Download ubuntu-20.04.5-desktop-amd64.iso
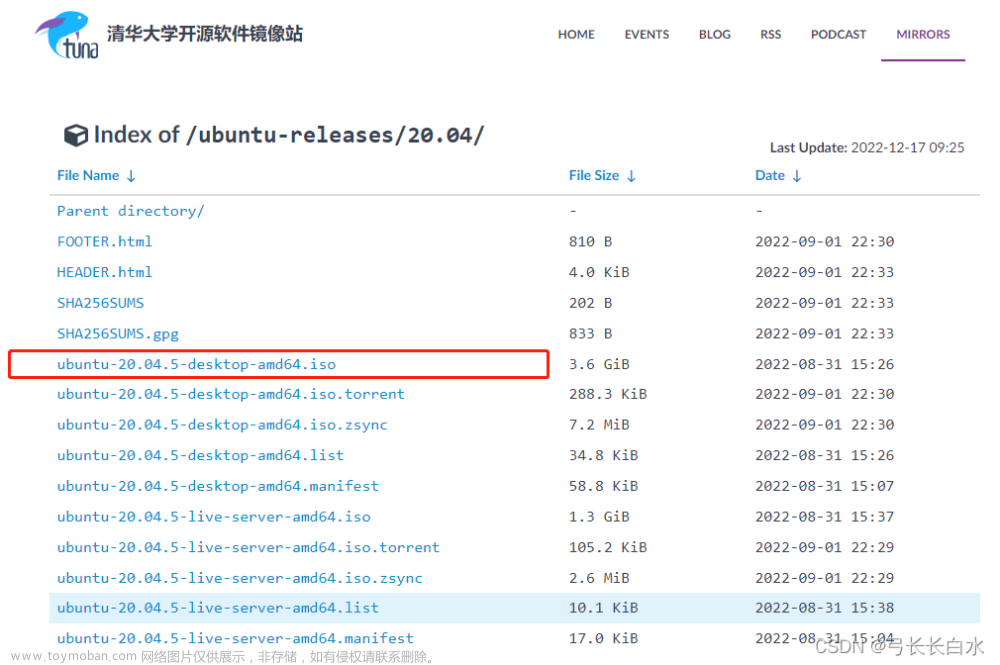 click(x=196, y=363)
